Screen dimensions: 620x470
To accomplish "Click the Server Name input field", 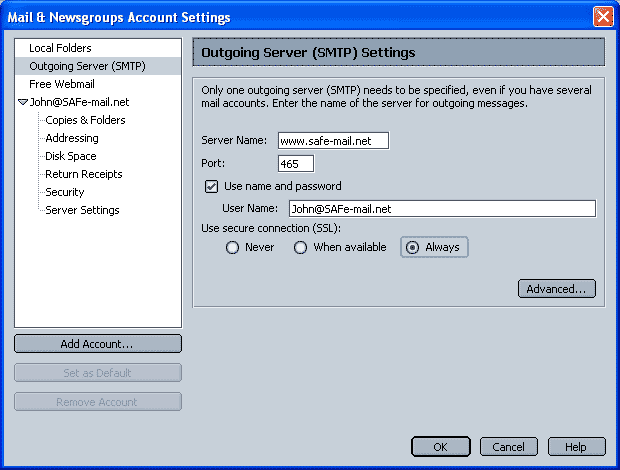I will point(333,141).
